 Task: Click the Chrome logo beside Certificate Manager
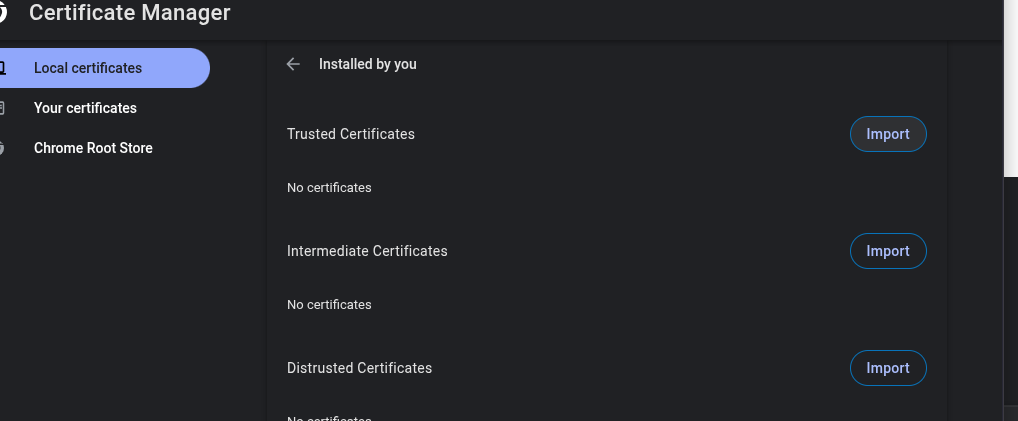coord(3,13)
